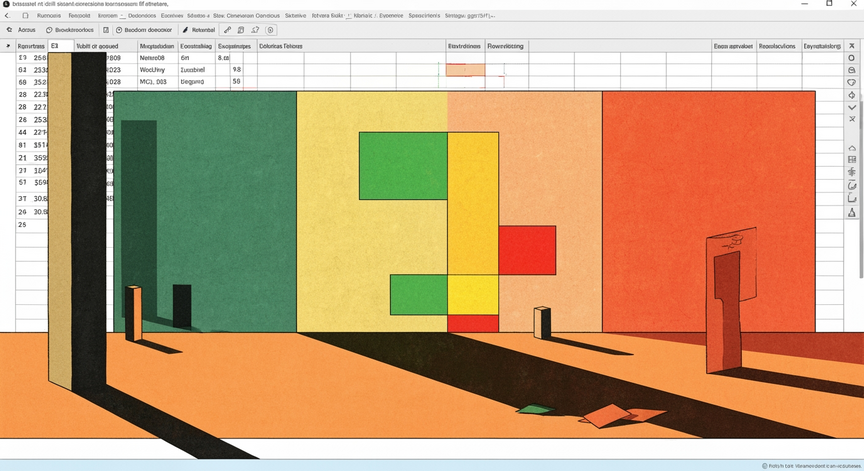Click the plain circle icon in the right sidebar
Screen dimensions: 864x471
(x=852, y=58)
